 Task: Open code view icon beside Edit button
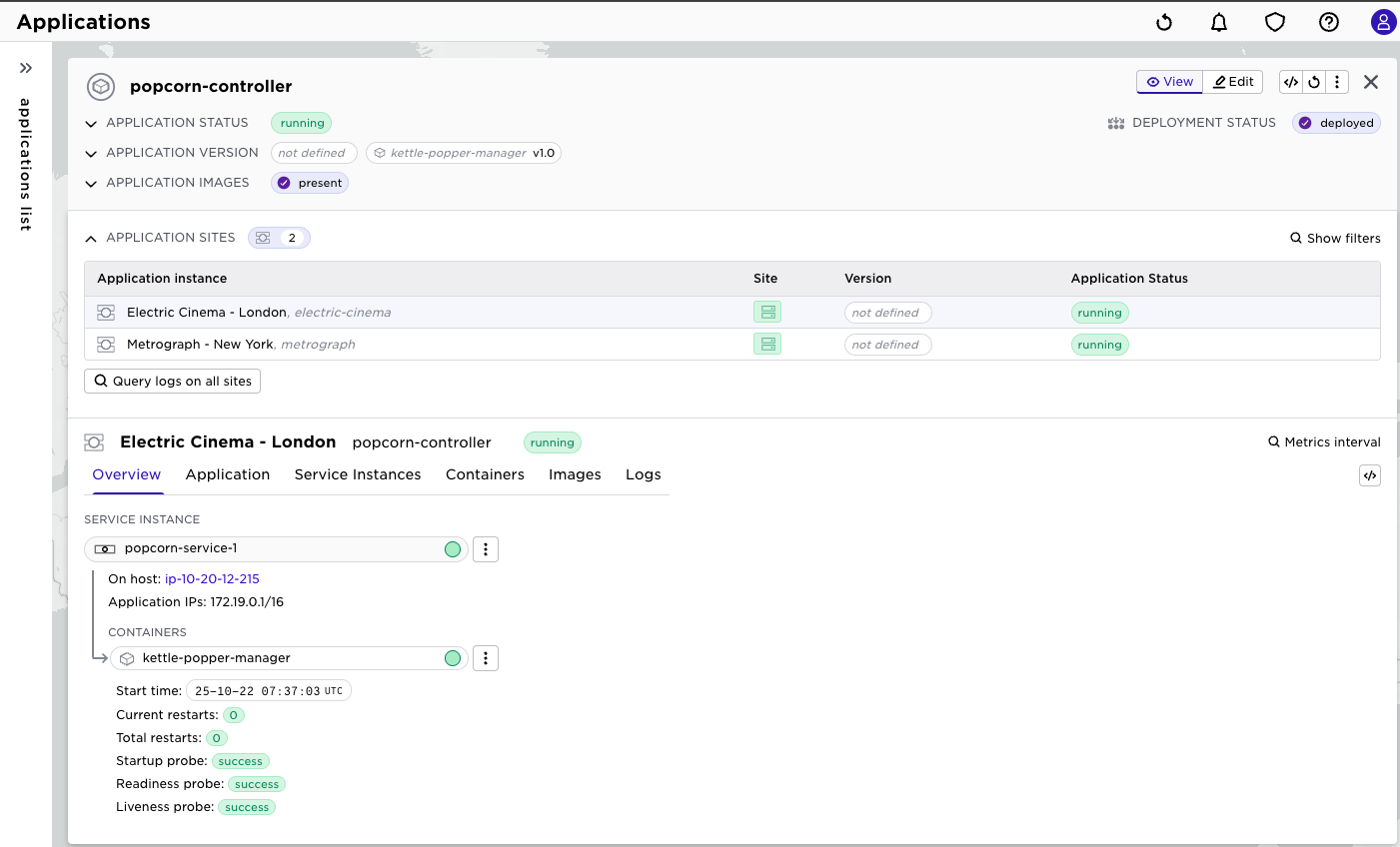pyautogui.click(x=1291, y=82)
